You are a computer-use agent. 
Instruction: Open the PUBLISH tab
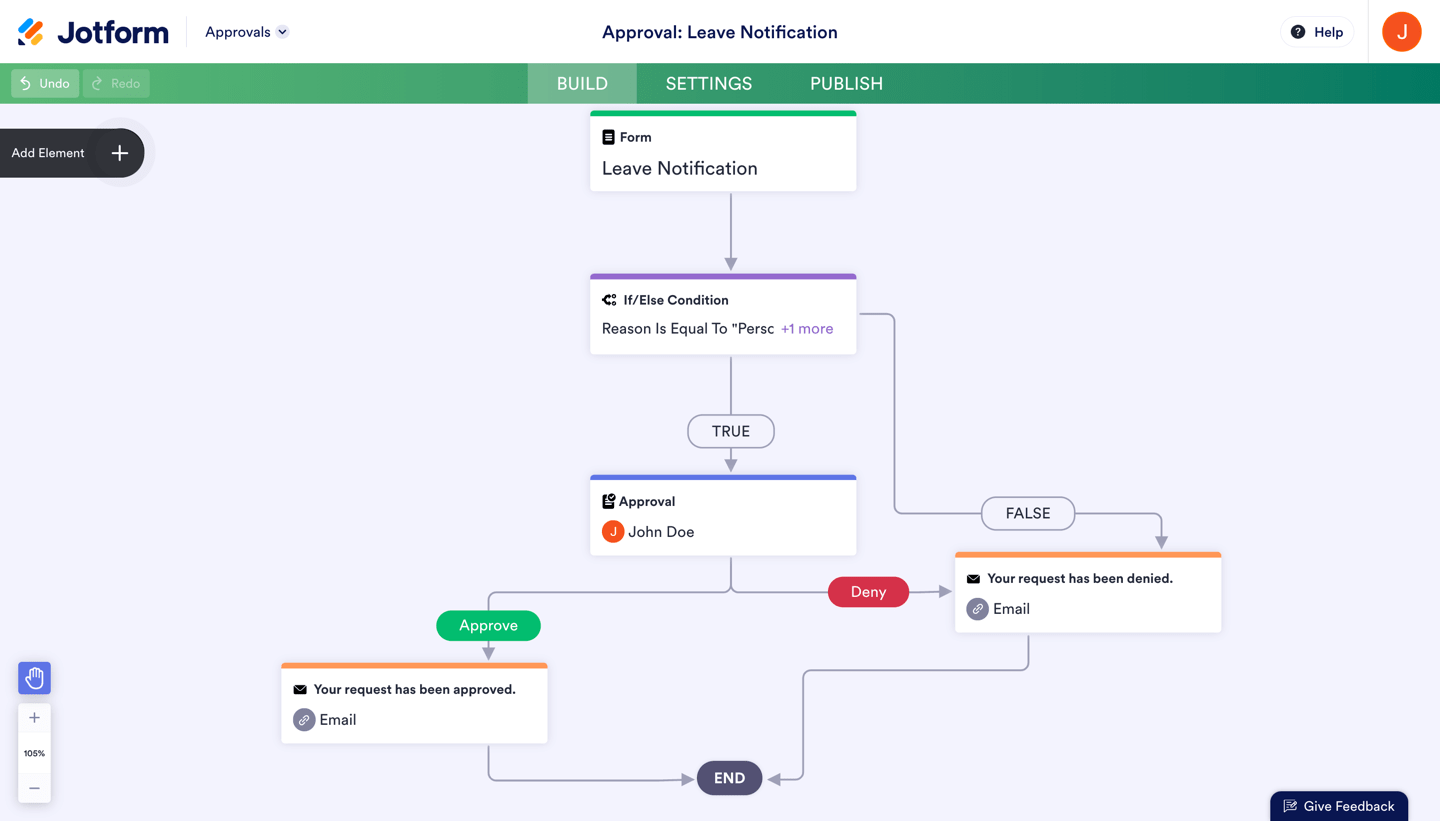[846, 84]
